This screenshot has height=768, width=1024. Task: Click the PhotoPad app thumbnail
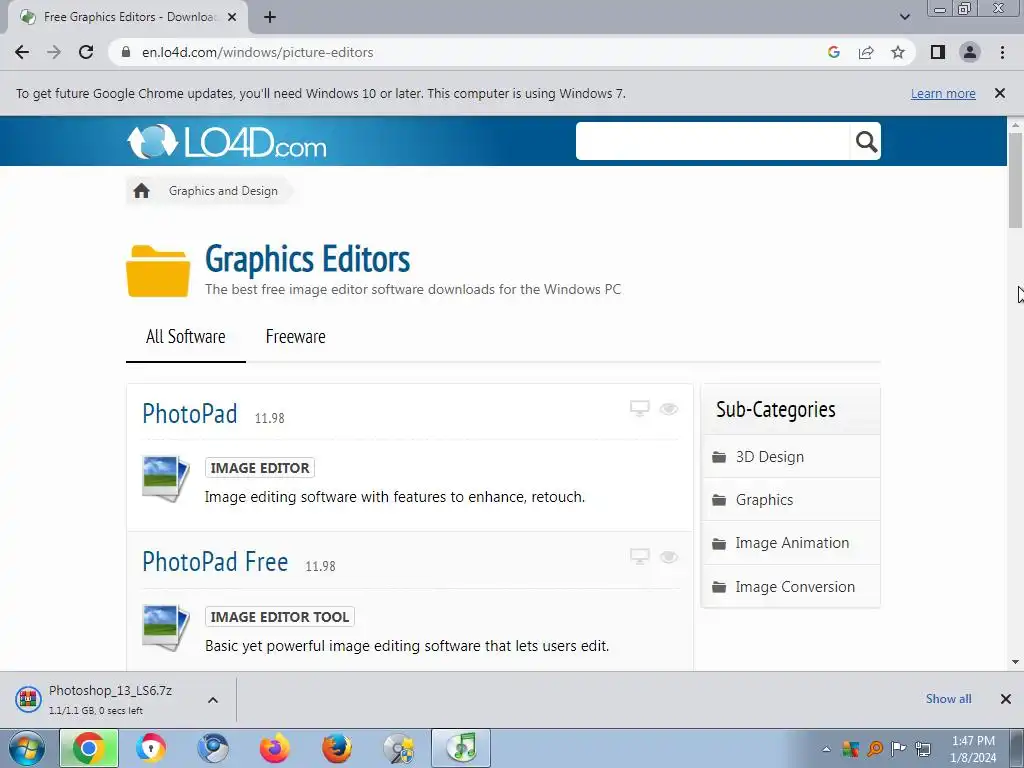click(166, 479)
